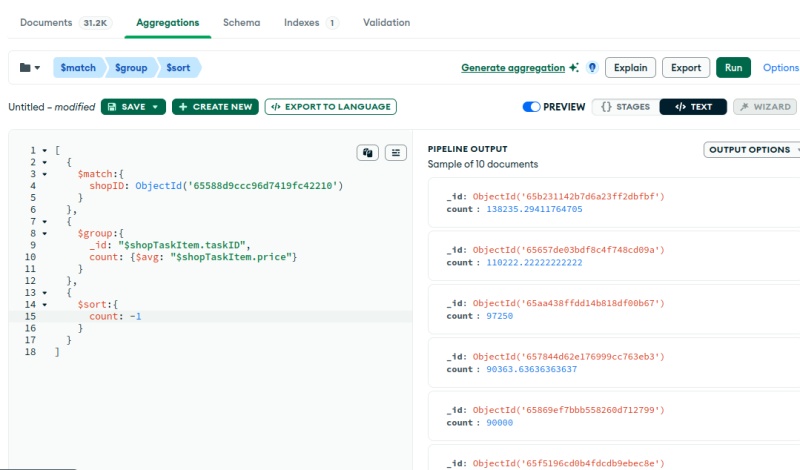Image resolution: width=800 pixels, height=470 pixels.
Task: Open the Wizard pipeline builder
Action: [764, 107]
